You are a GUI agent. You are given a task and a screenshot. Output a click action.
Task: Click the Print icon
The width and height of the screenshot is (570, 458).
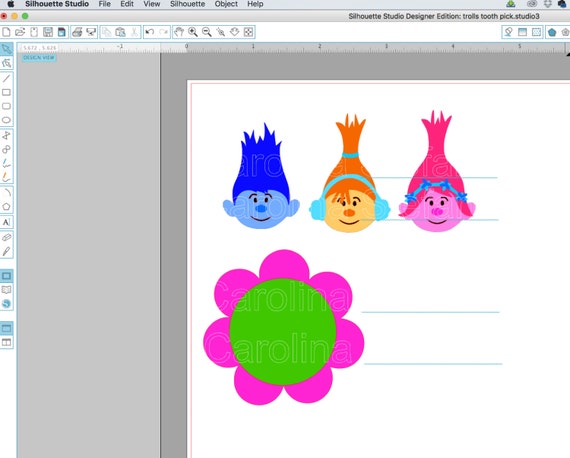(x=77, y=32)
